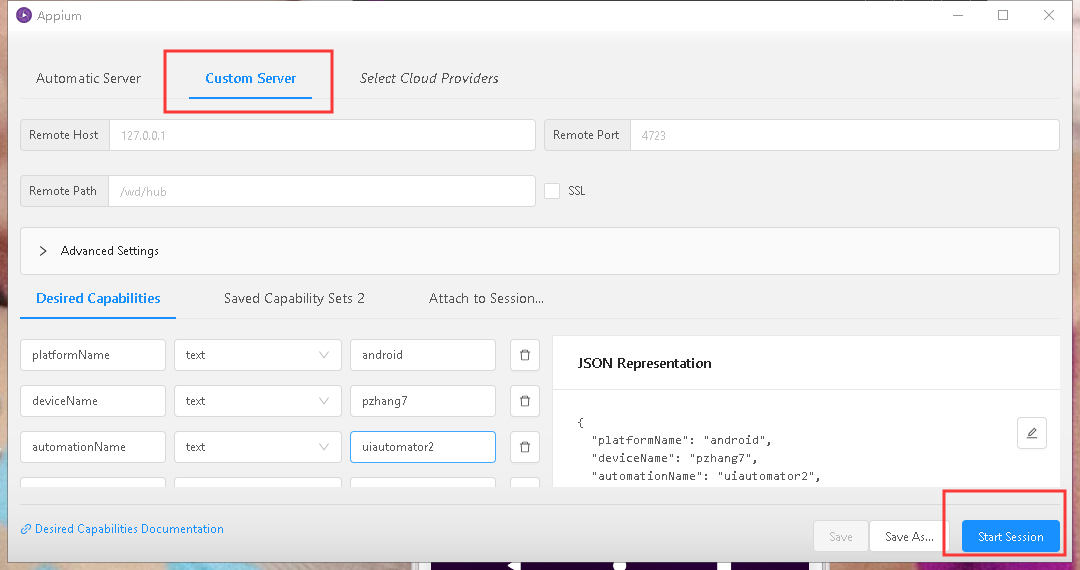This screenshot has height=570, width=1080.
Task: Open the Select Cloud Providers tab
Action: click(429, 78)
